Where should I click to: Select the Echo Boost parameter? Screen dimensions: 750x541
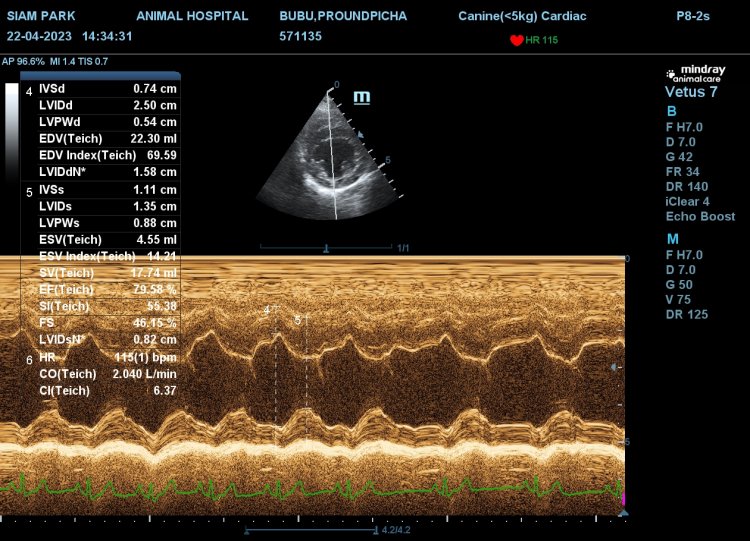(700, 216)
